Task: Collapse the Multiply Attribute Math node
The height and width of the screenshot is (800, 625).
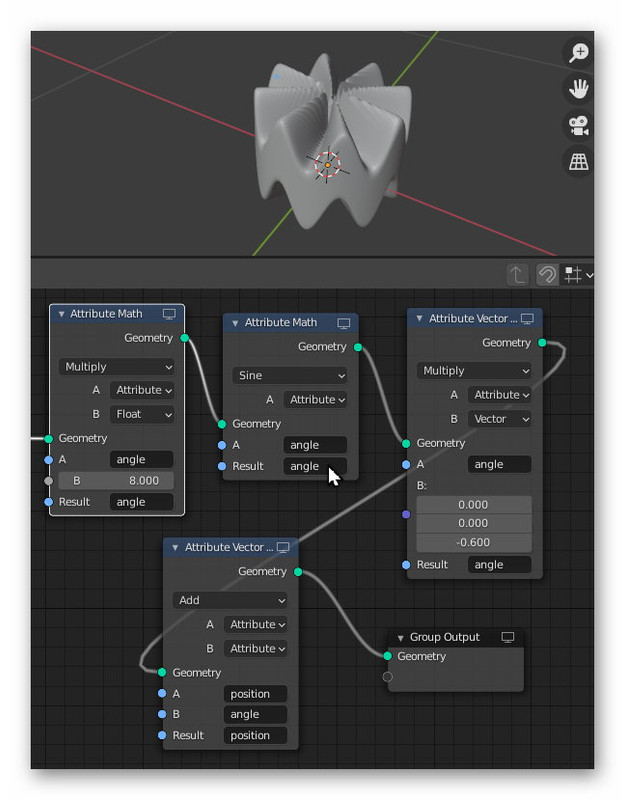Action: coord(61,314)
